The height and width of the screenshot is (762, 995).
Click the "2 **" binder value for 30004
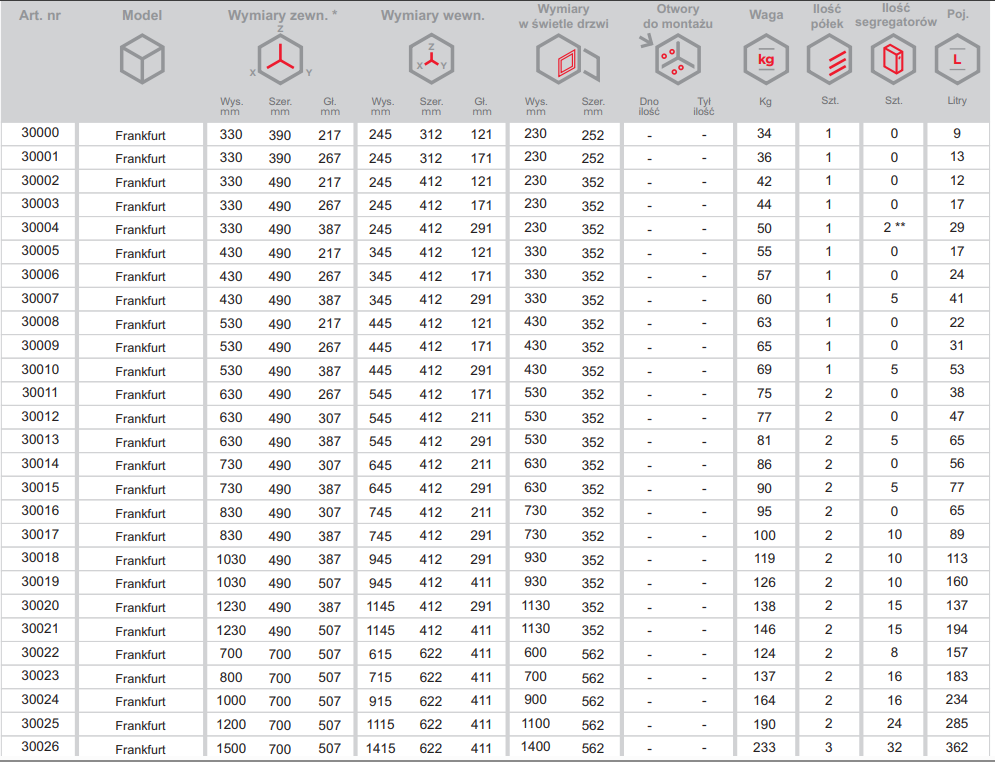coord(893,228)
